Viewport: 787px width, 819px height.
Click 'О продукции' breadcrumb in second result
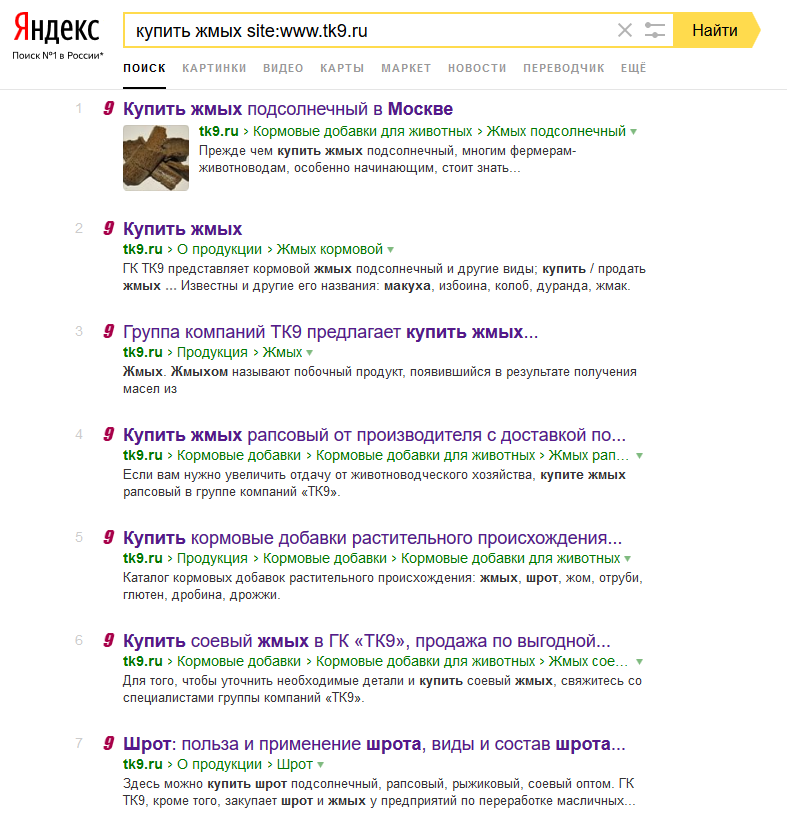point(219,249)
